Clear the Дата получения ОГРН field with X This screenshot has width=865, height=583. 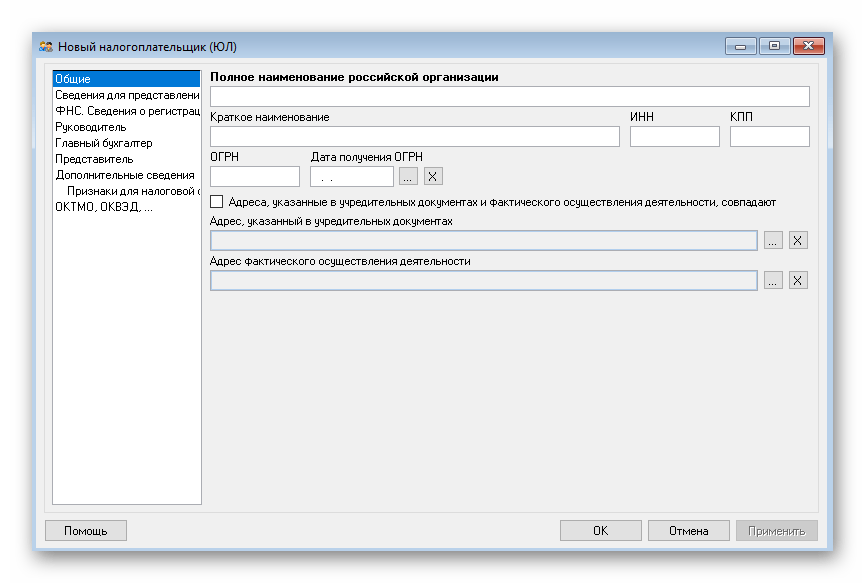coord(433,176)
